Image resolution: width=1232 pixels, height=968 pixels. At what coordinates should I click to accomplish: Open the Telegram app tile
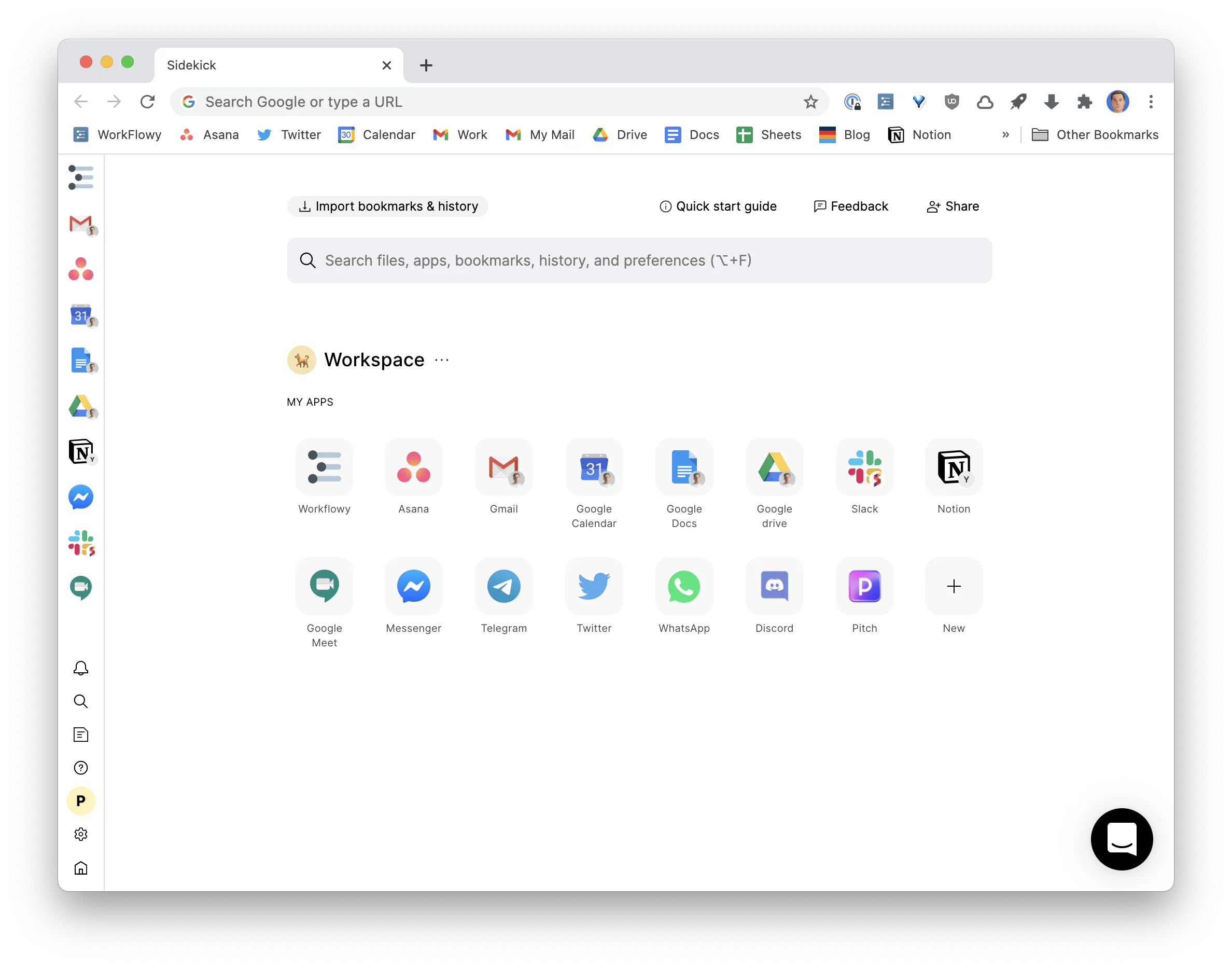coord(503,586)
